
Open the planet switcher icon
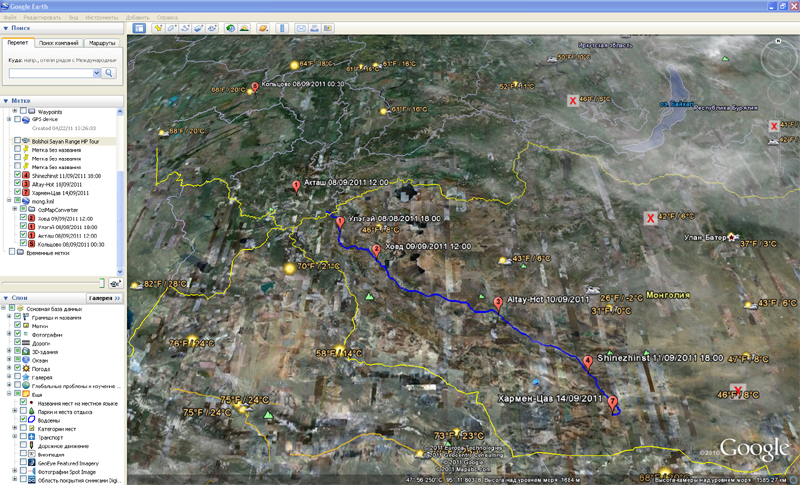(263, 28)
